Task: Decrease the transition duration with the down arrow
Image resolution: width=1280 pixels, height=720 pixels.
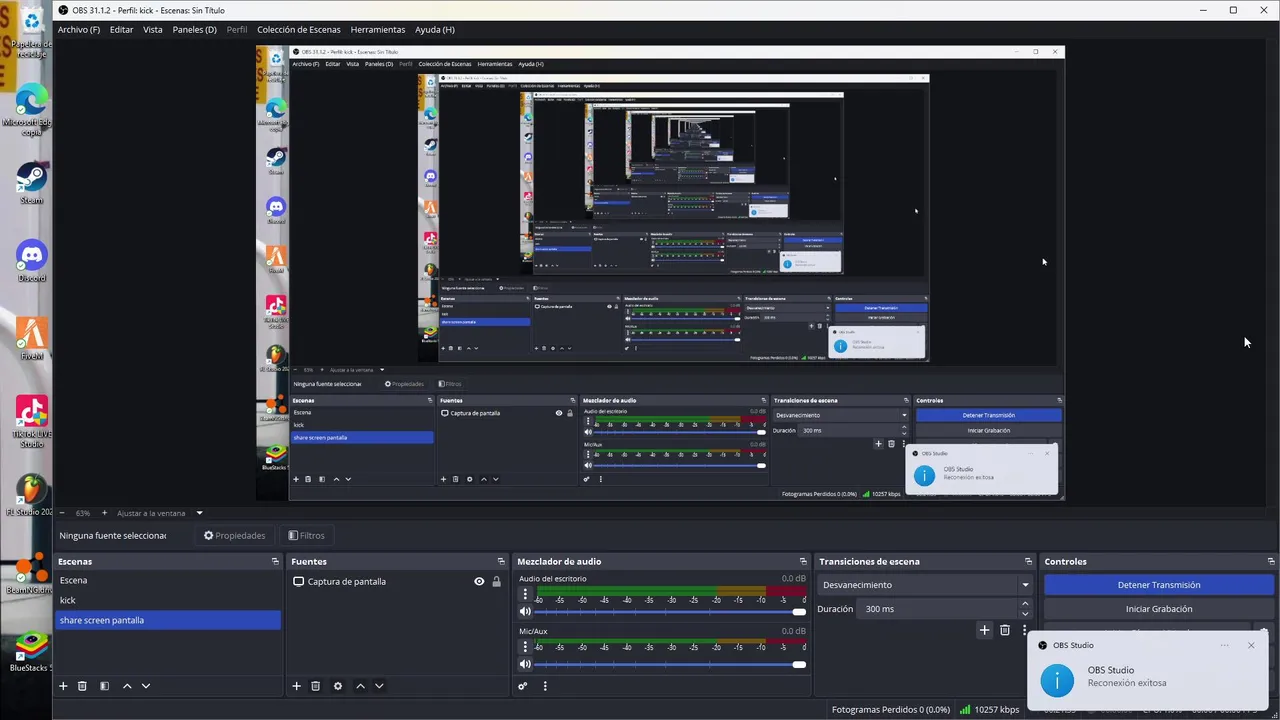Action: 1025,613
